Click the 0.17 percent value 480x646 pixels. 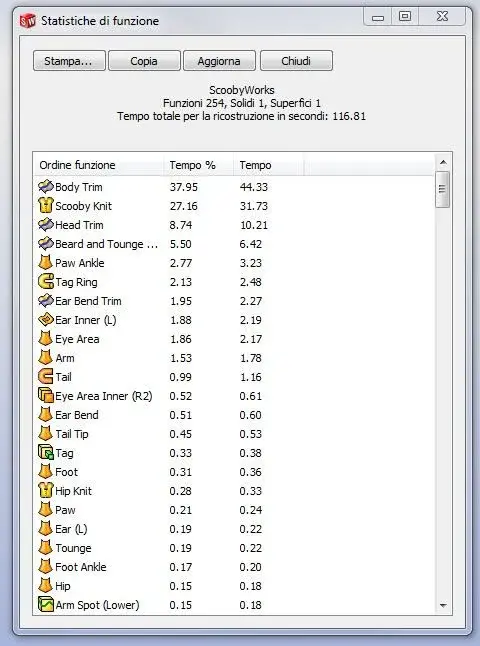tap(181, 567)
